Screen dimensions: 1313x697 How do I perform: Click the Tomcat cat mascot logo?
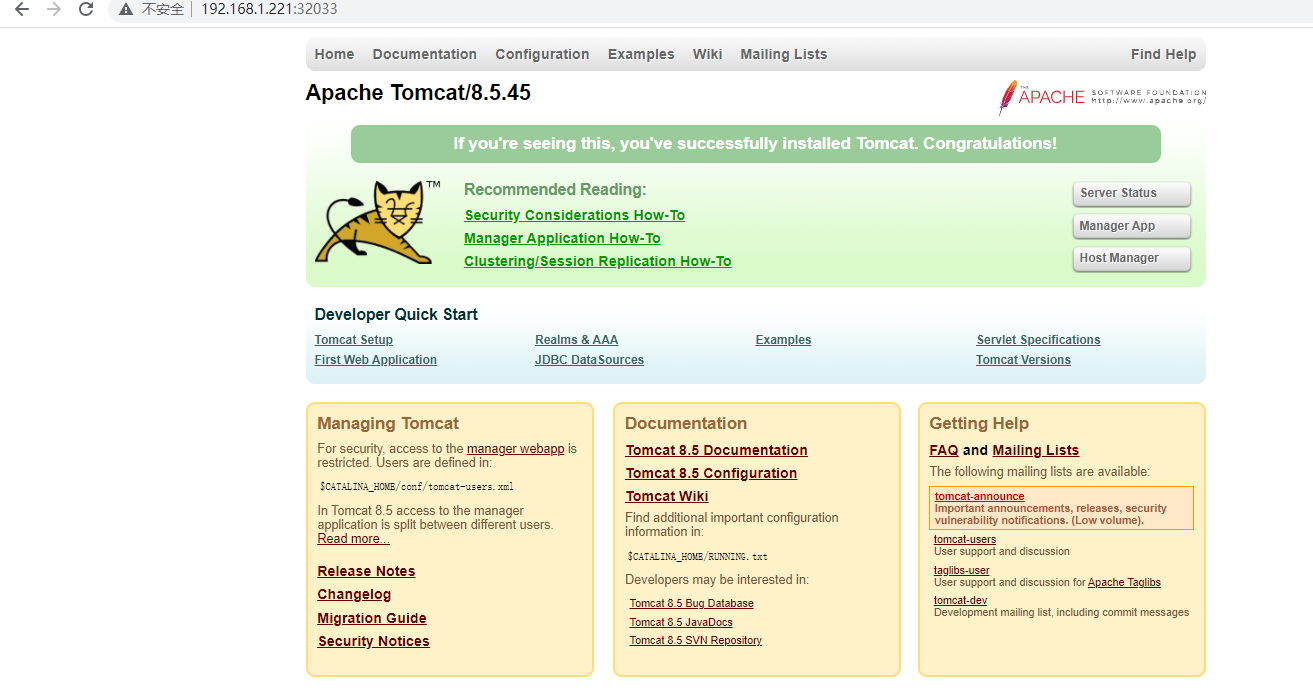377,222
